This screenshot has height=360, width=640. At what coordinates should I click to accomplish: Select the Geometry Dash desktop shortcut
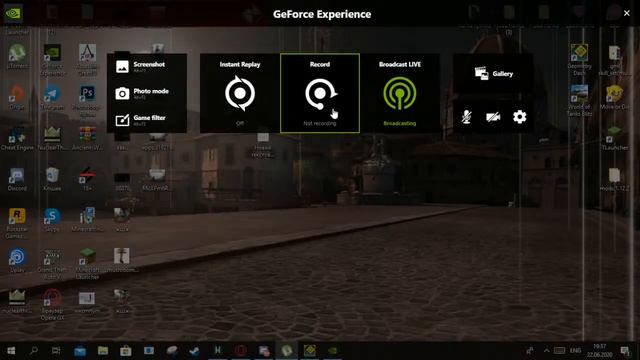pos(579,60)
